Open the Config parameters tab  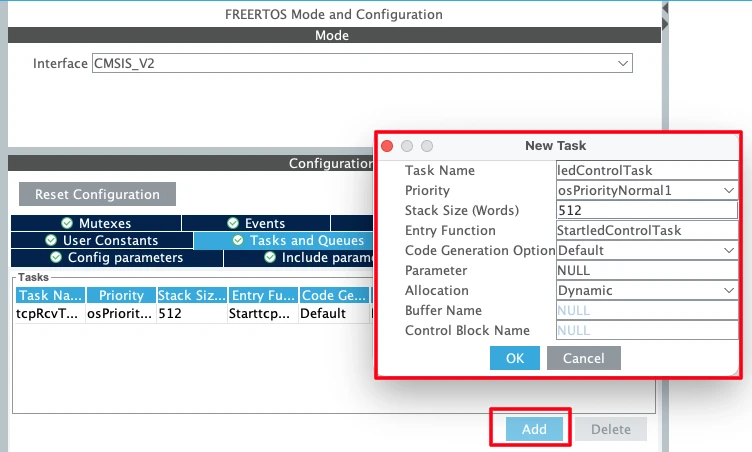[x=117, y=258]
